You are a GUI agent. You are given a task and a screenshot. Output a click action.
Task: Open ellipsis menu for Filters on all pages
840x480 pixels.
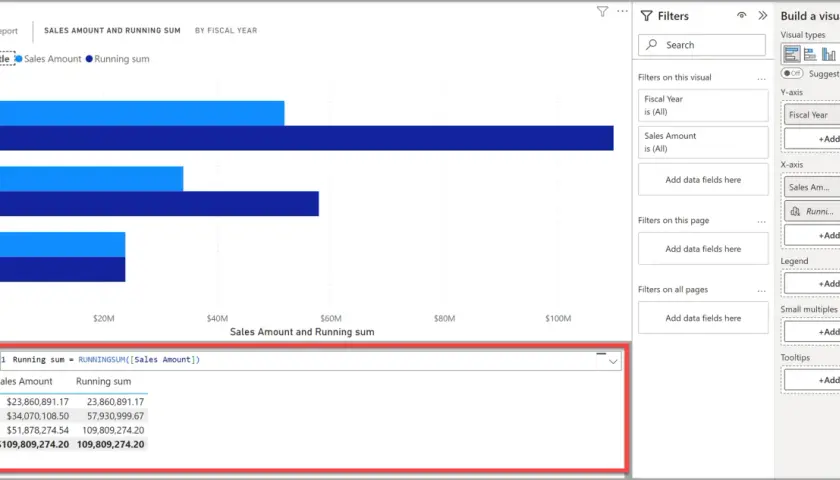[x=761, y=290]
